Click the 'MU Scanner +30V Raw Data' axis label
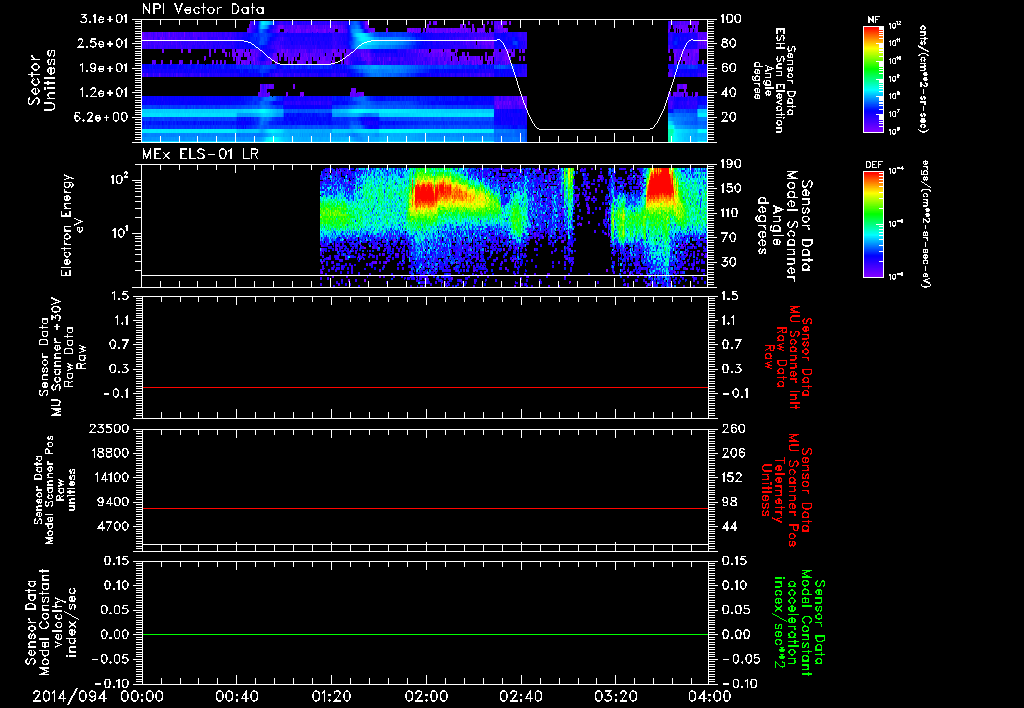This screenshot has width=1024, height=708. (x=62, y=357)
